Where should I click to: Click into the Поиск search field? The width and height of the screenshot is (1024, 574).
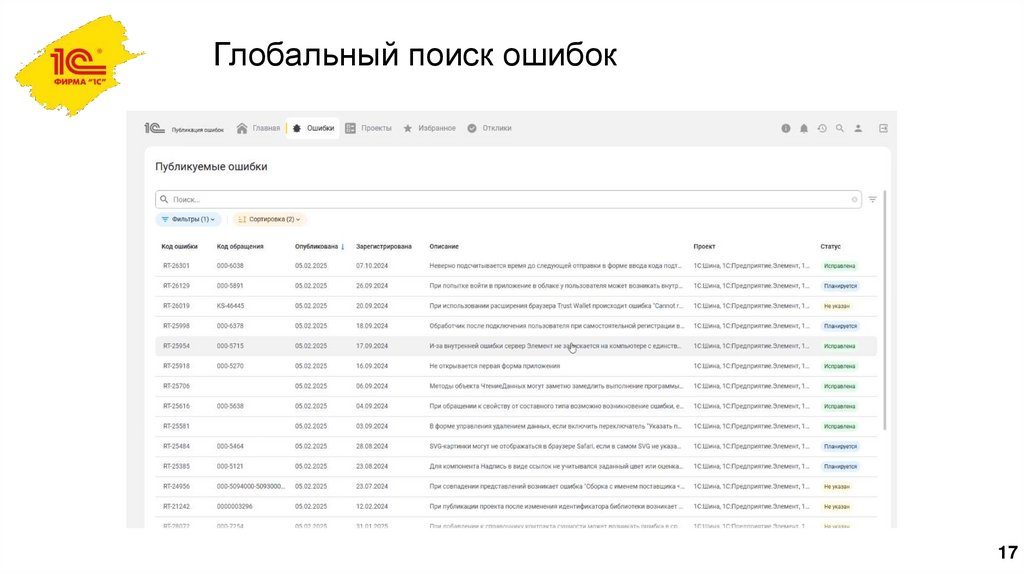508,199
